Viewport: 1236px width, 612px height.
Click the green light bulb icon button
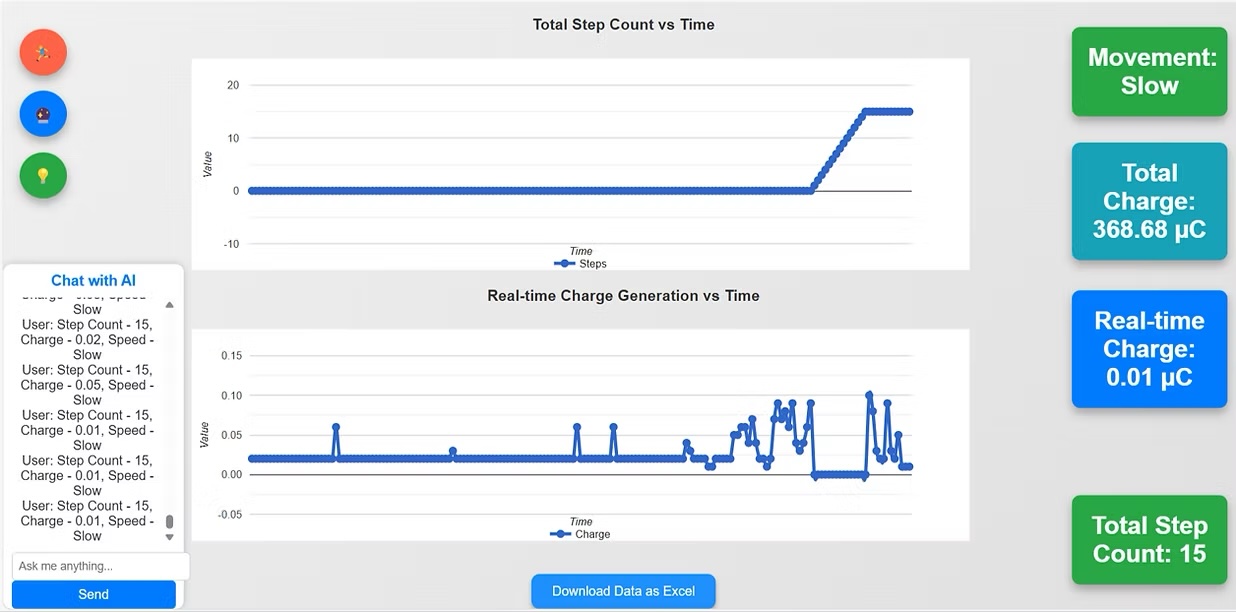(43, 176)
